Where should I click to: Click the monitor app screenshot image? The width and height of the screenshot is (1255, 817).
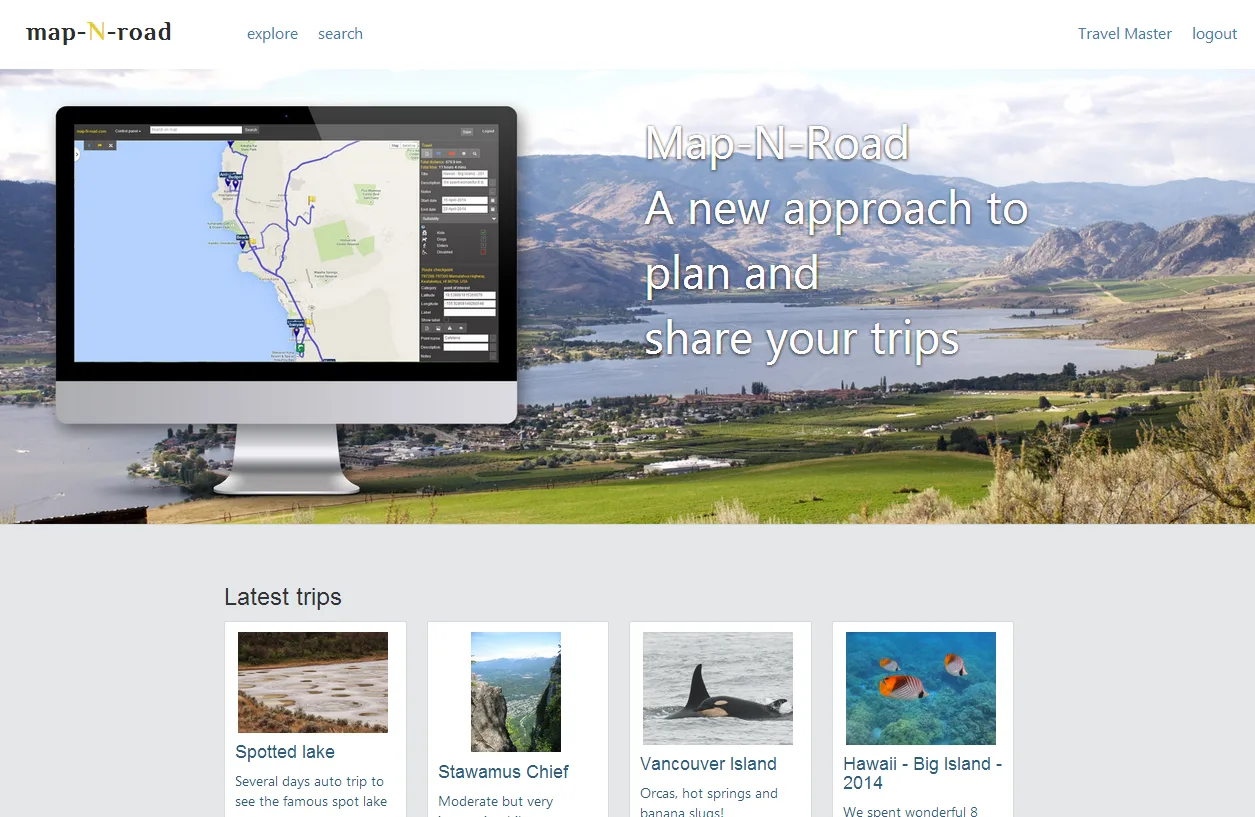point(286,300)
